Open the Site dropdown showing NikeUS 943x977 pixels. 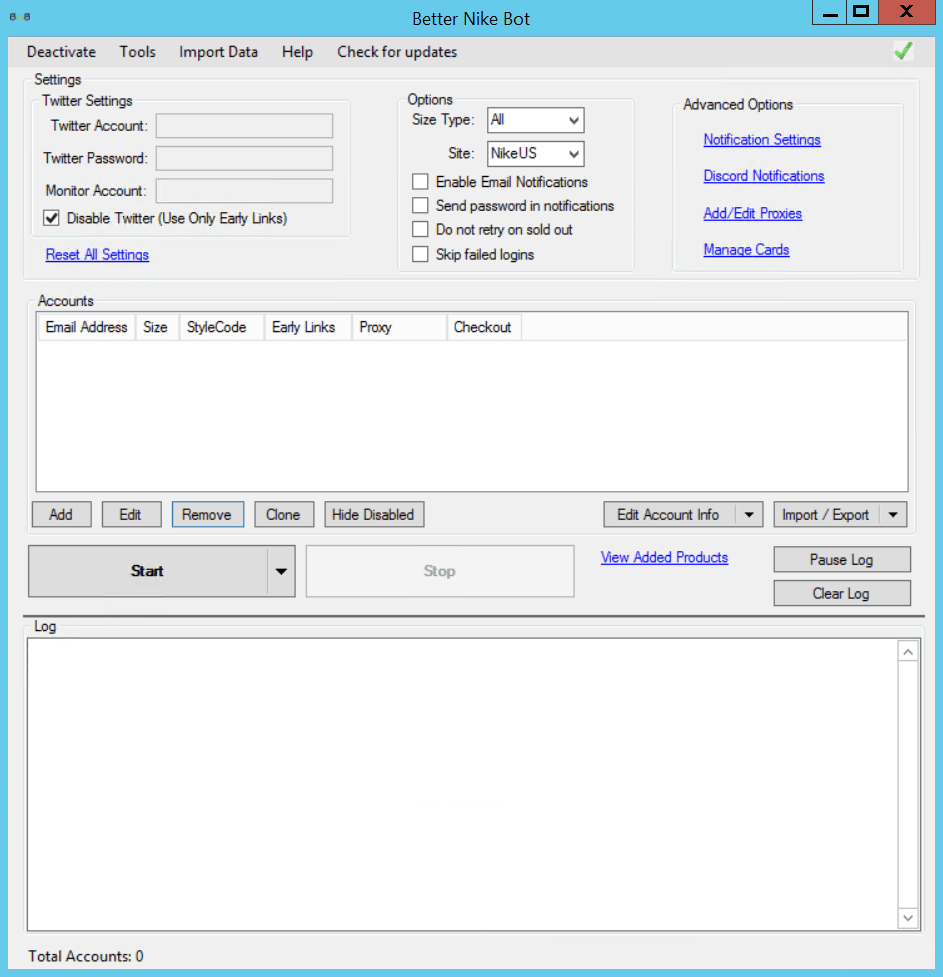(x=535, y=154)
